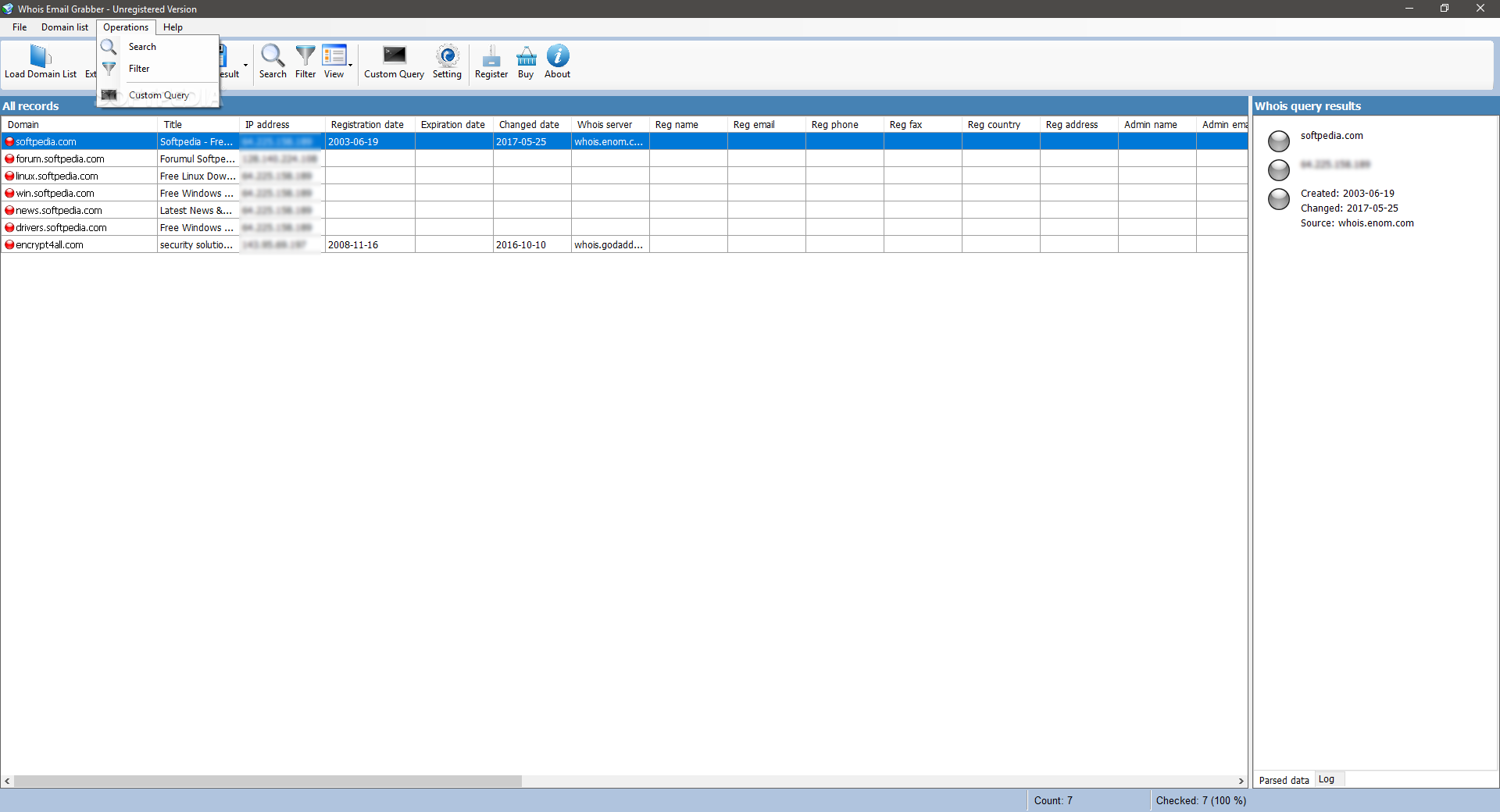Viewport: 1500px width, 812px height.
Task: Click the Source: whois.enom.com result line
Action: [1357, 223]
